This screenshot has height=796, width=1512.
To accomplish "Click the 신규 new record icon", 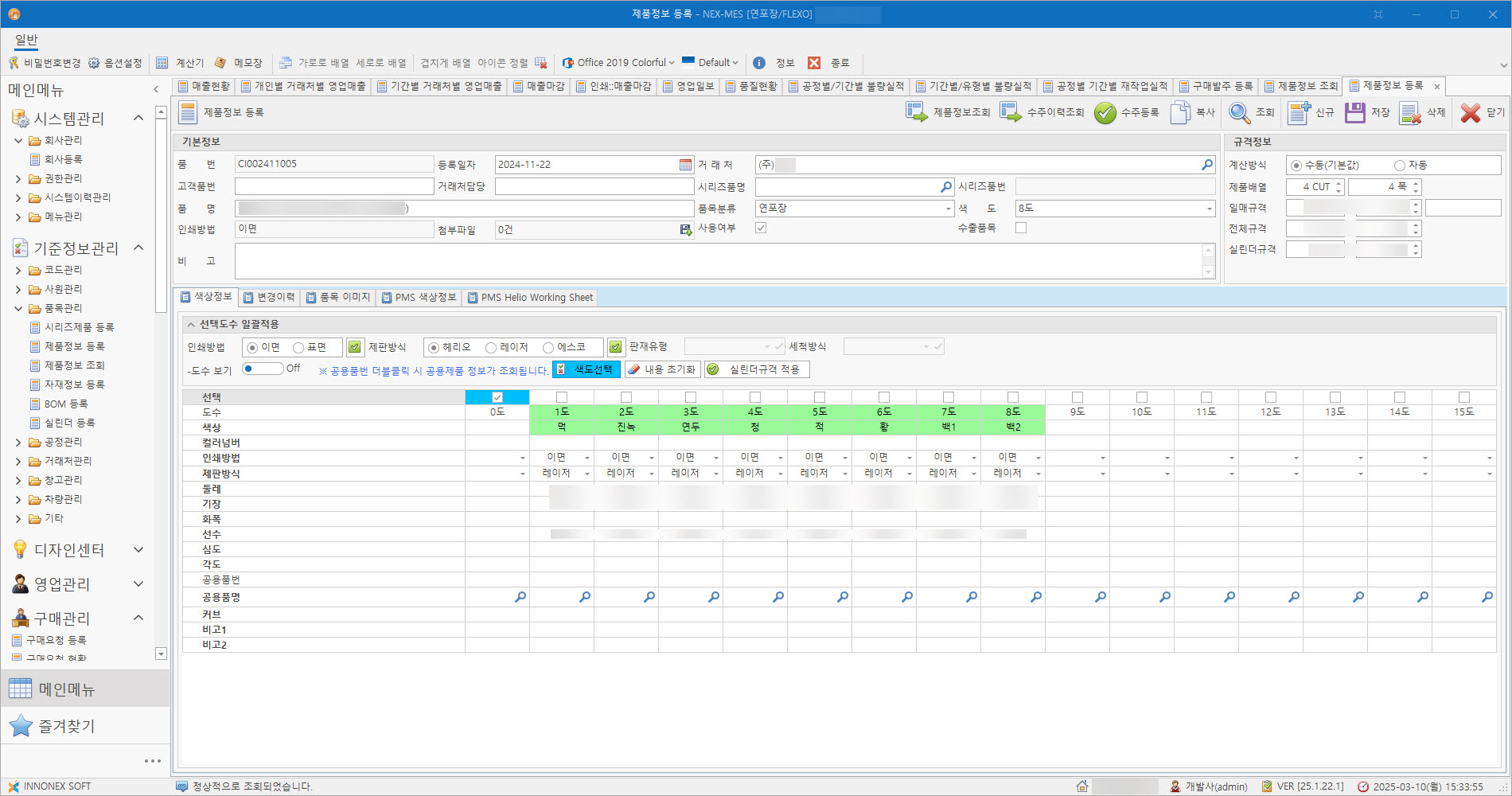I will (1300, 113).
